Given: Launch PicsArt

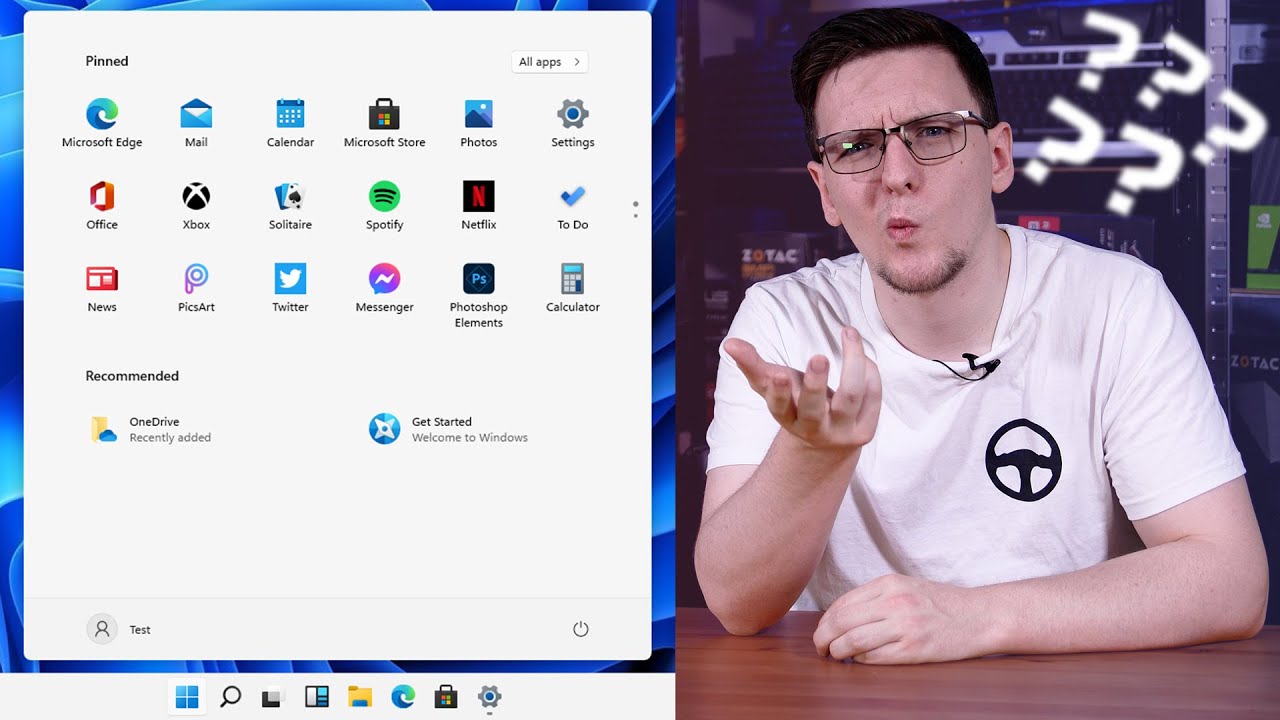Looking at the screenshot, I should pyautogui.click(x=196, y=288).
